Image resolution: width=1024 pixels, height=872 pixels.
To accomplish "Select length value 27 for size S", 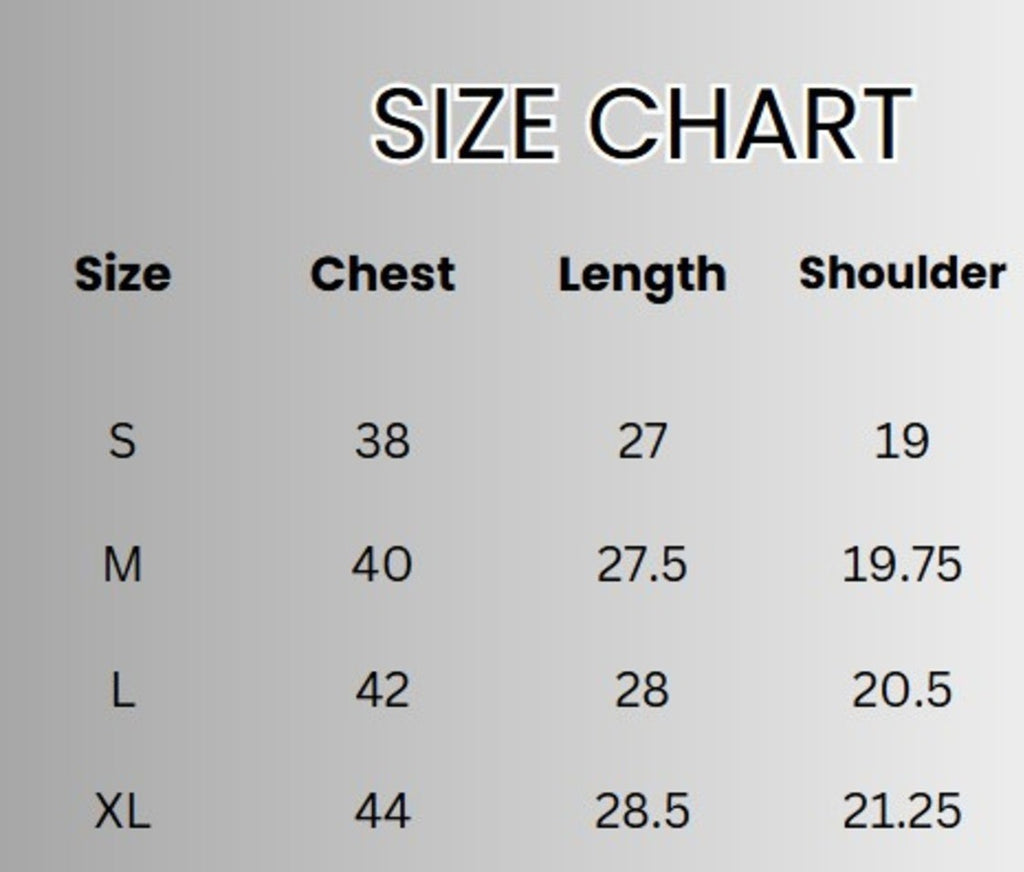I will point(642,440).
